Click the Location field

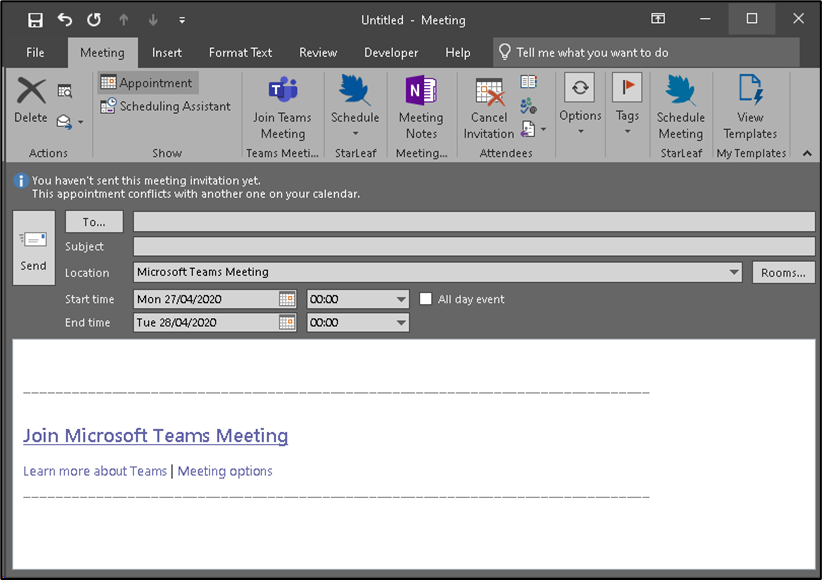tap(430, 272)
